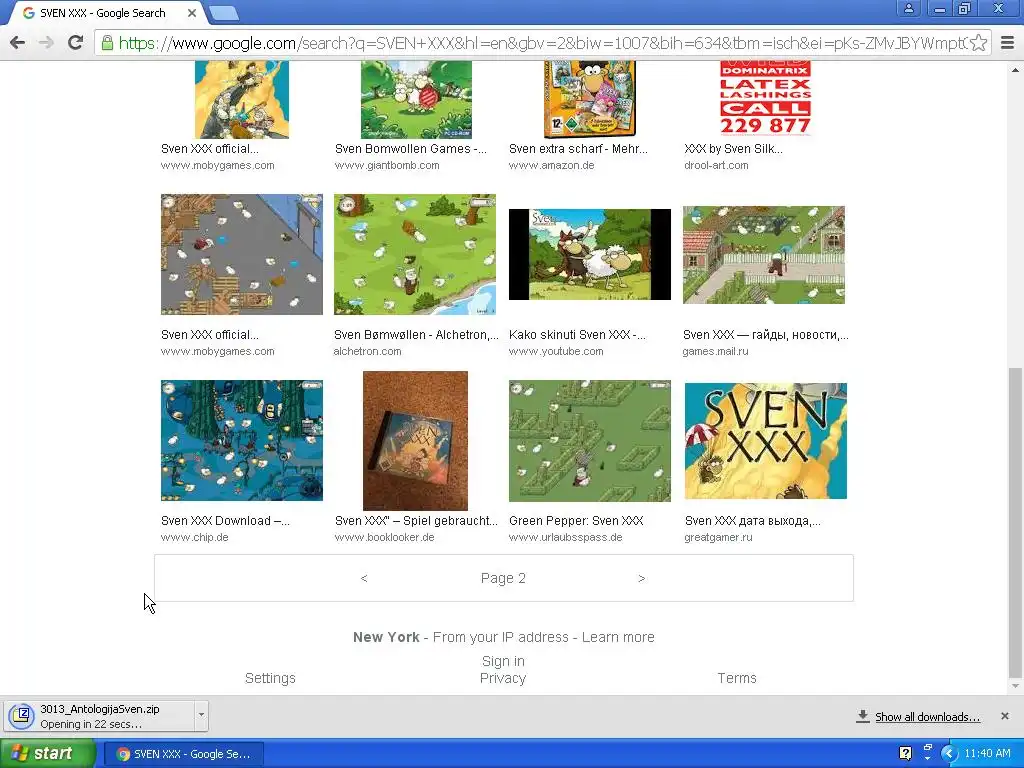The width and height of the screenshot is (1024, 768).
Task: Bookmark this page with the star icon
Action: (978, 43)
